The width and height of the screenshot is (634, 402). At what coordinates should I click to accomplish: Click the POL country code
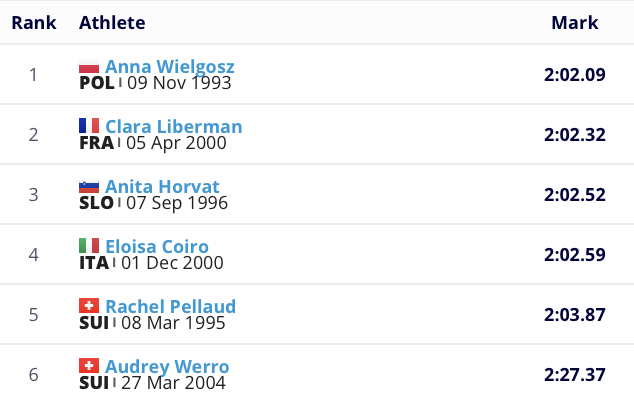click(97, 83)
